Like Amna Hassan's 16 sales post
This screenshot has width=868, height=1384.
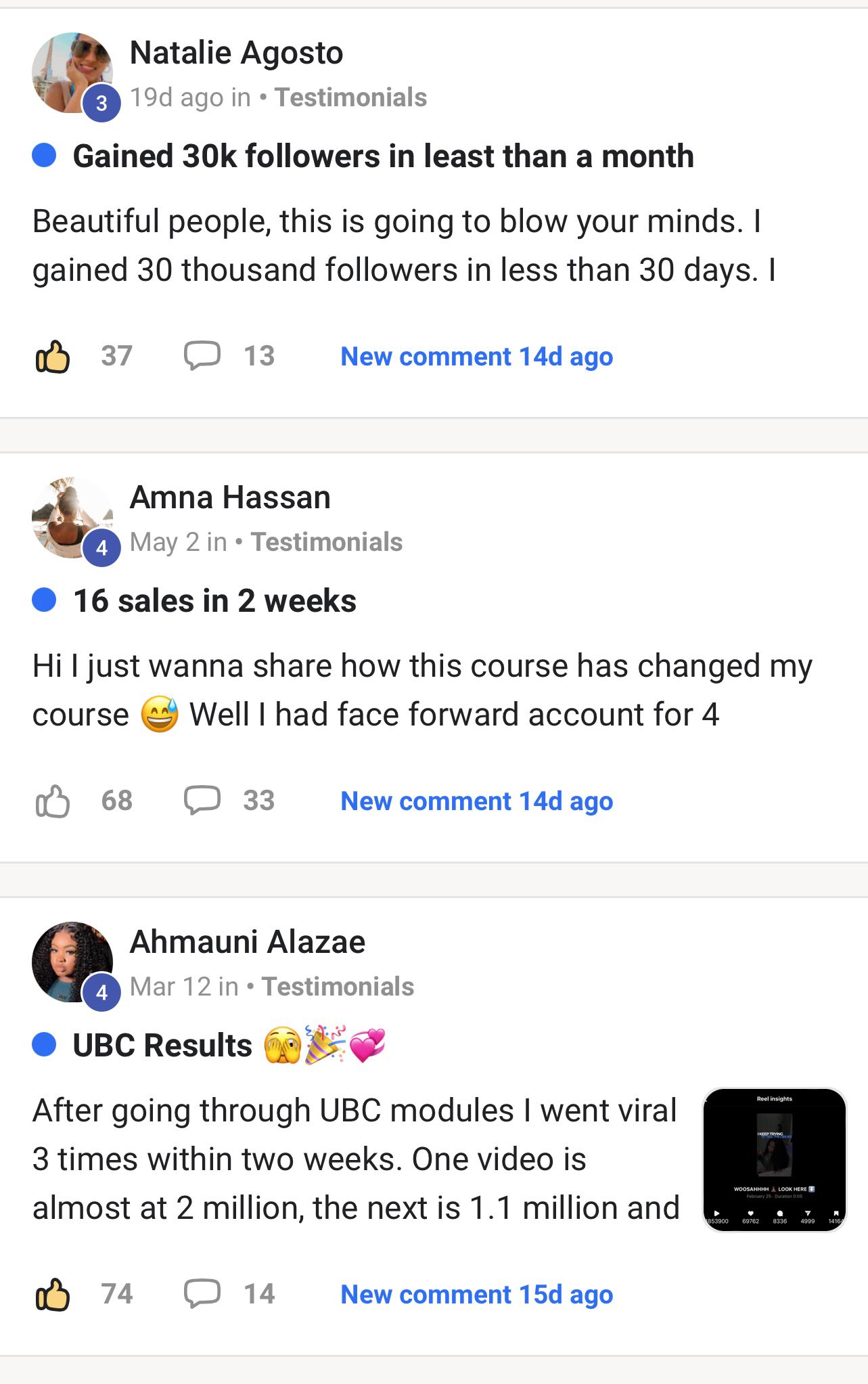pyautogui.click(x=53, y=801)
